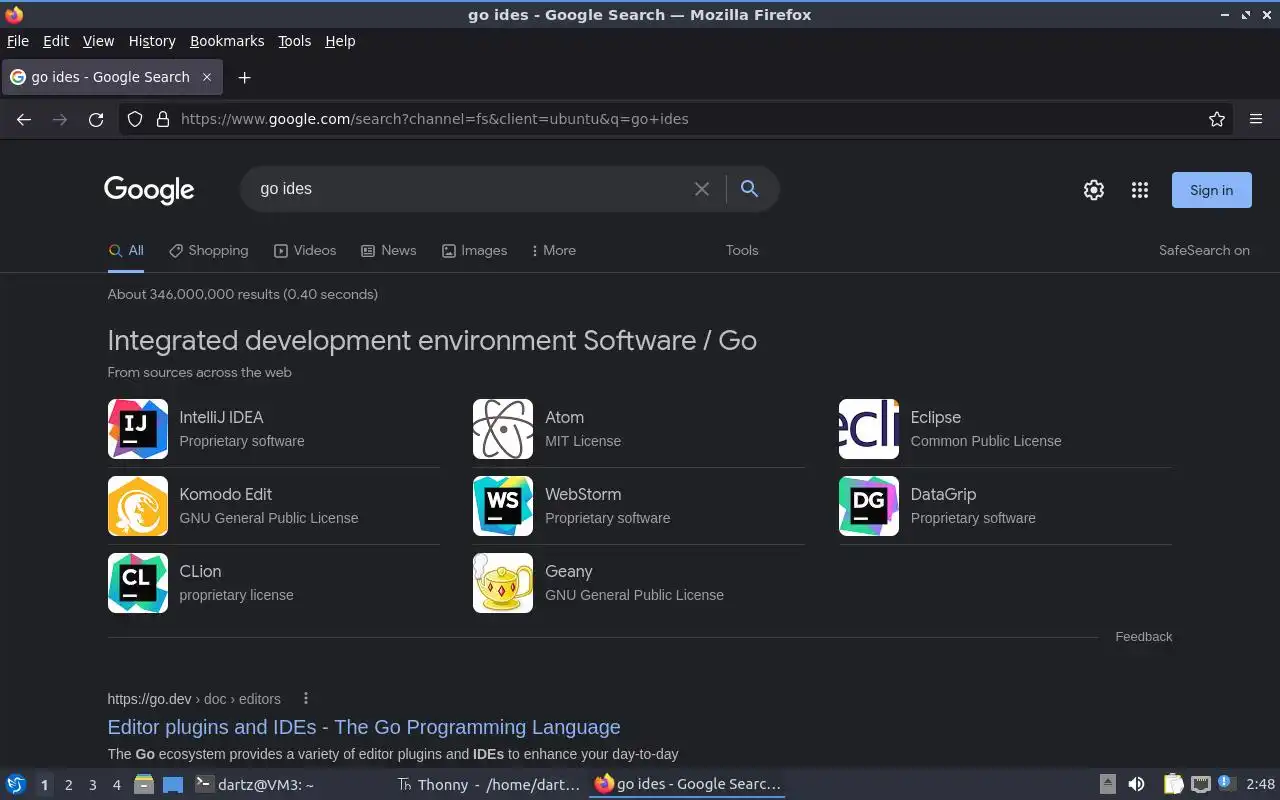Open the Edit menu
This screenshot has width=1280, height=800.
[56, 41]
